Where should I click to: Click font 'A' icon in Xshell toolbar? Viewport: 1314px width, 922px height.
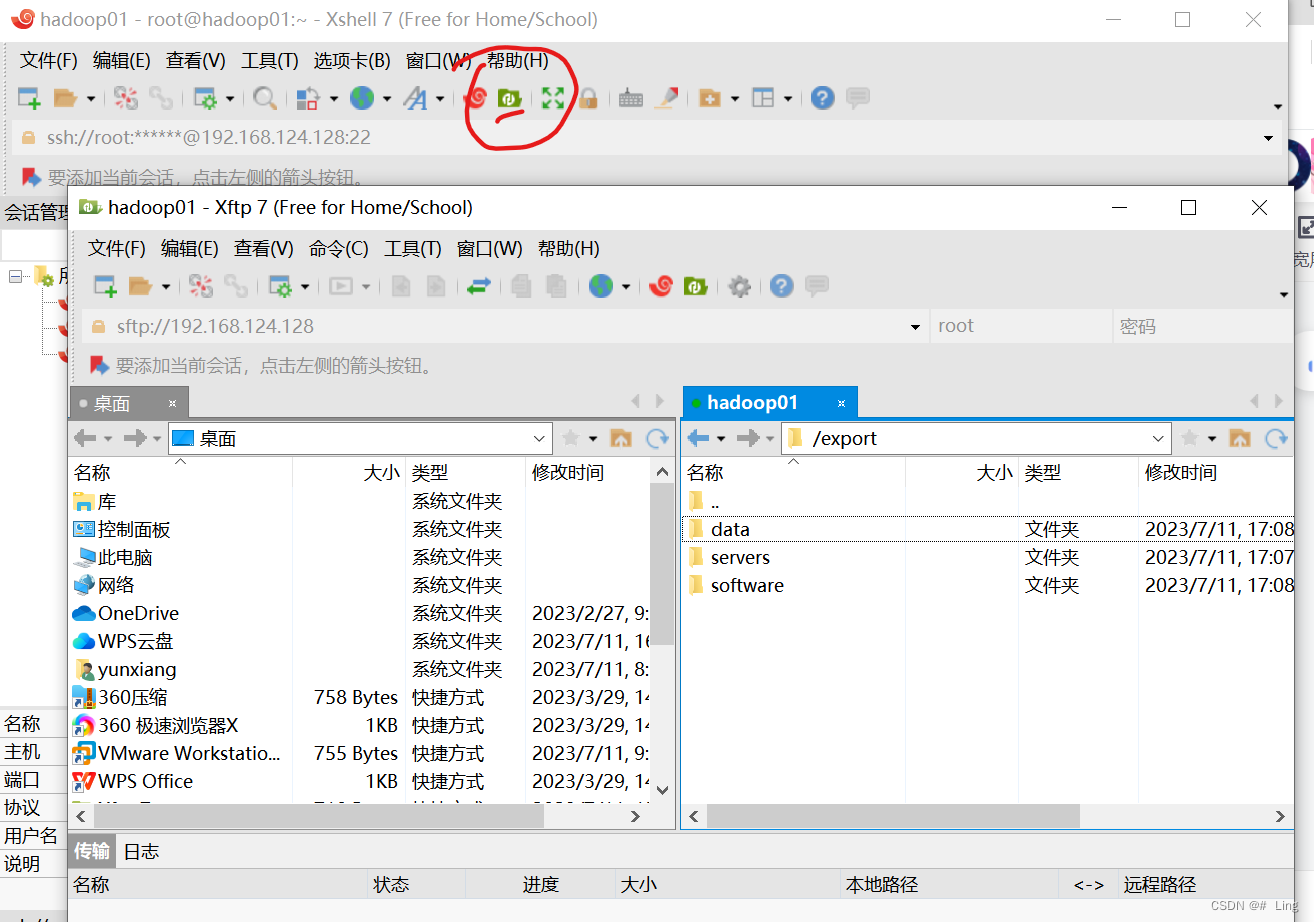(x=414, y=98)
